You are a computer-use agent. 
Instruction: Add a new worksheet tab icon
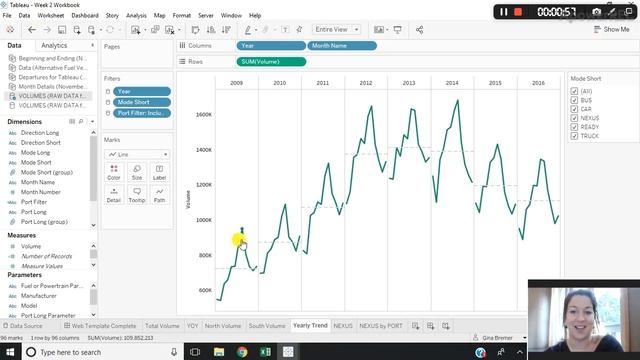[x=416, y=326]
